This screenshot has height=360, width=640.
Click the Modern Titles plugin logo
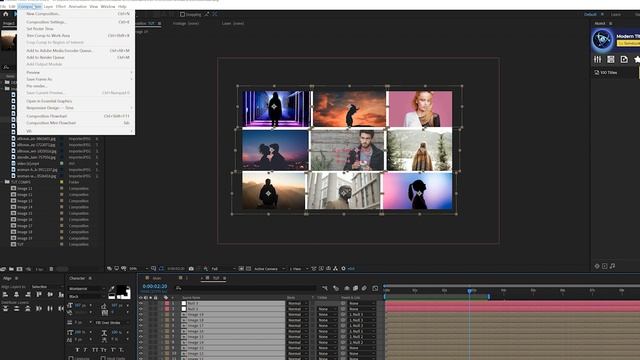(602, 40)
